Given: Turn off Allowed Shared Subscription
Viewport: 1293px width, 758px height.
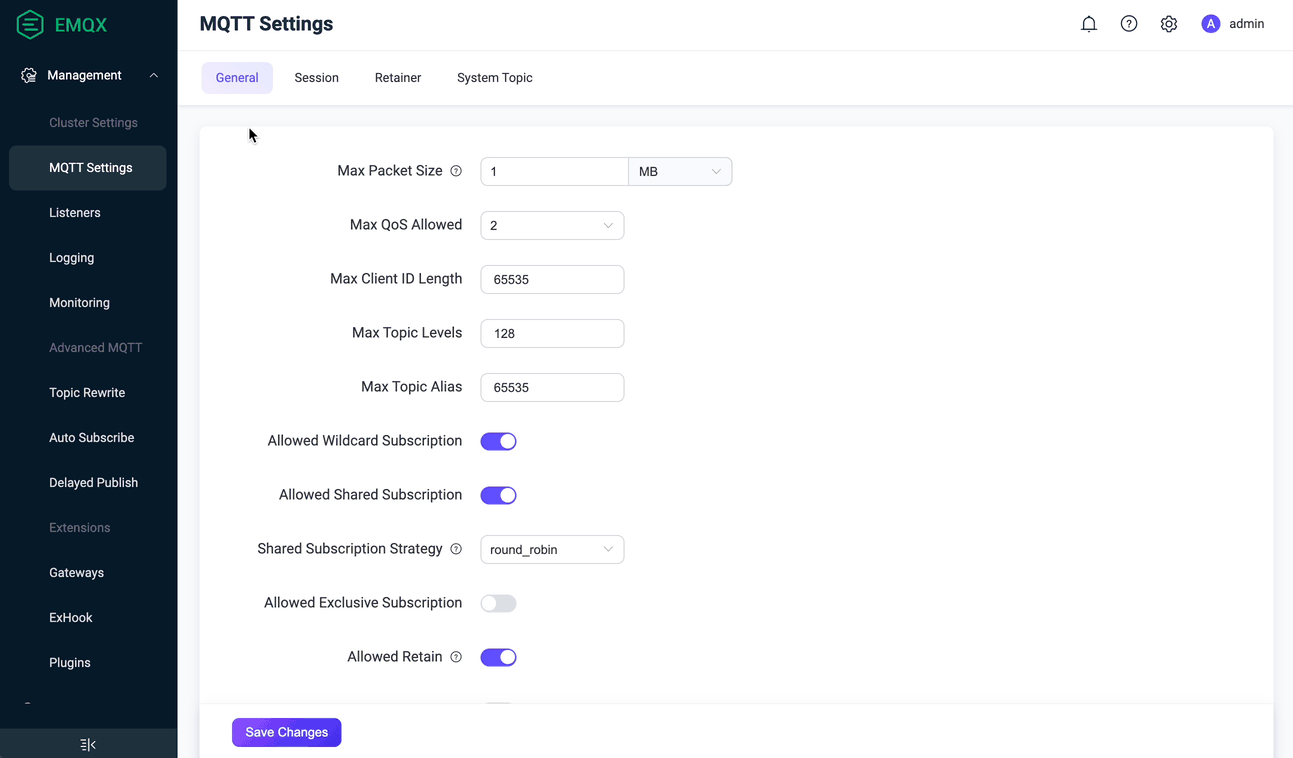Looking at the screenshot, I should pyautogui.click(x=498, y=495).
